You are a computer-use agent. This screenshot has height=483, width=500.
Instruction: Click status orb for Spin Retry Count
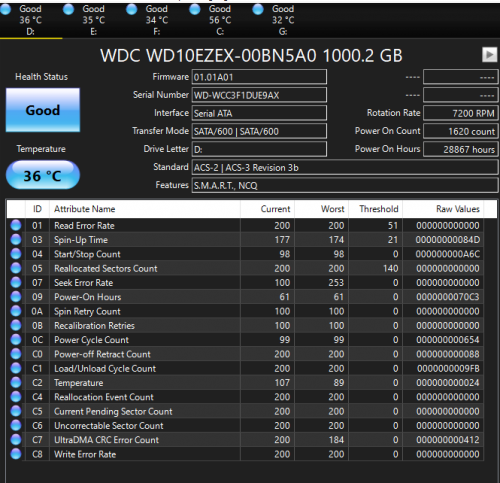click(x=16, y=311)
